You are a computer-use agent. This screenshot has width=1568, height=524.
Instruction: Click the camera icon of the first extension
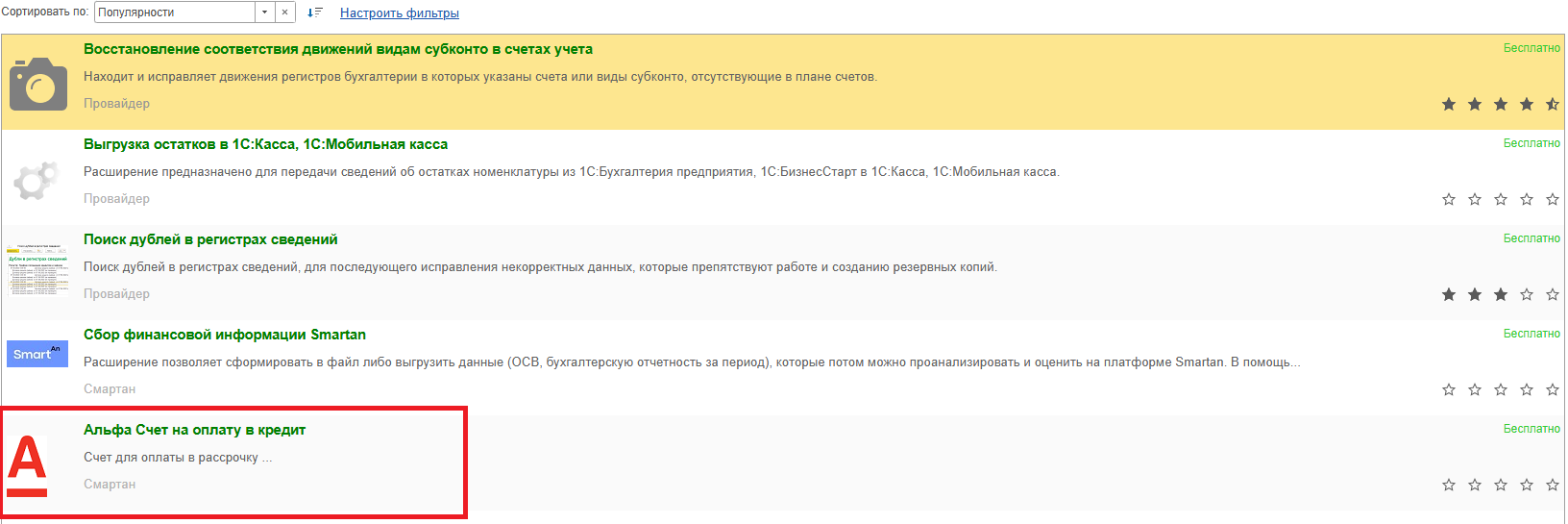[x=38, y=84]
